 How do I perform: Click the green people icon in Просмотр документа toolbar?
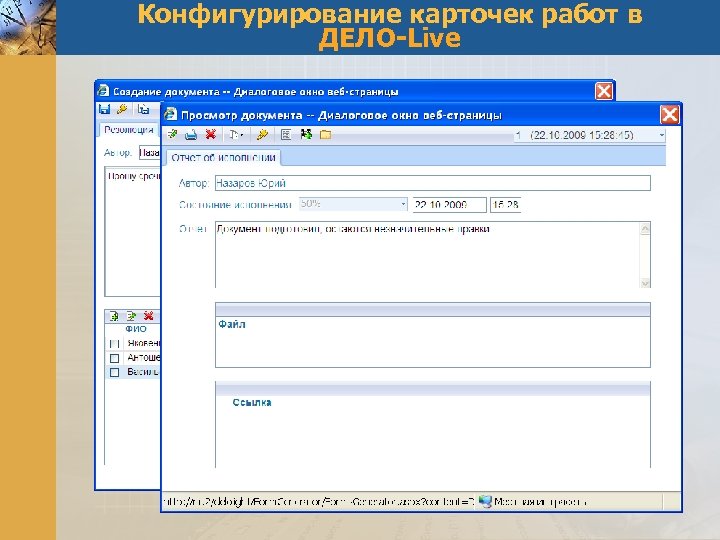point(306,134)
